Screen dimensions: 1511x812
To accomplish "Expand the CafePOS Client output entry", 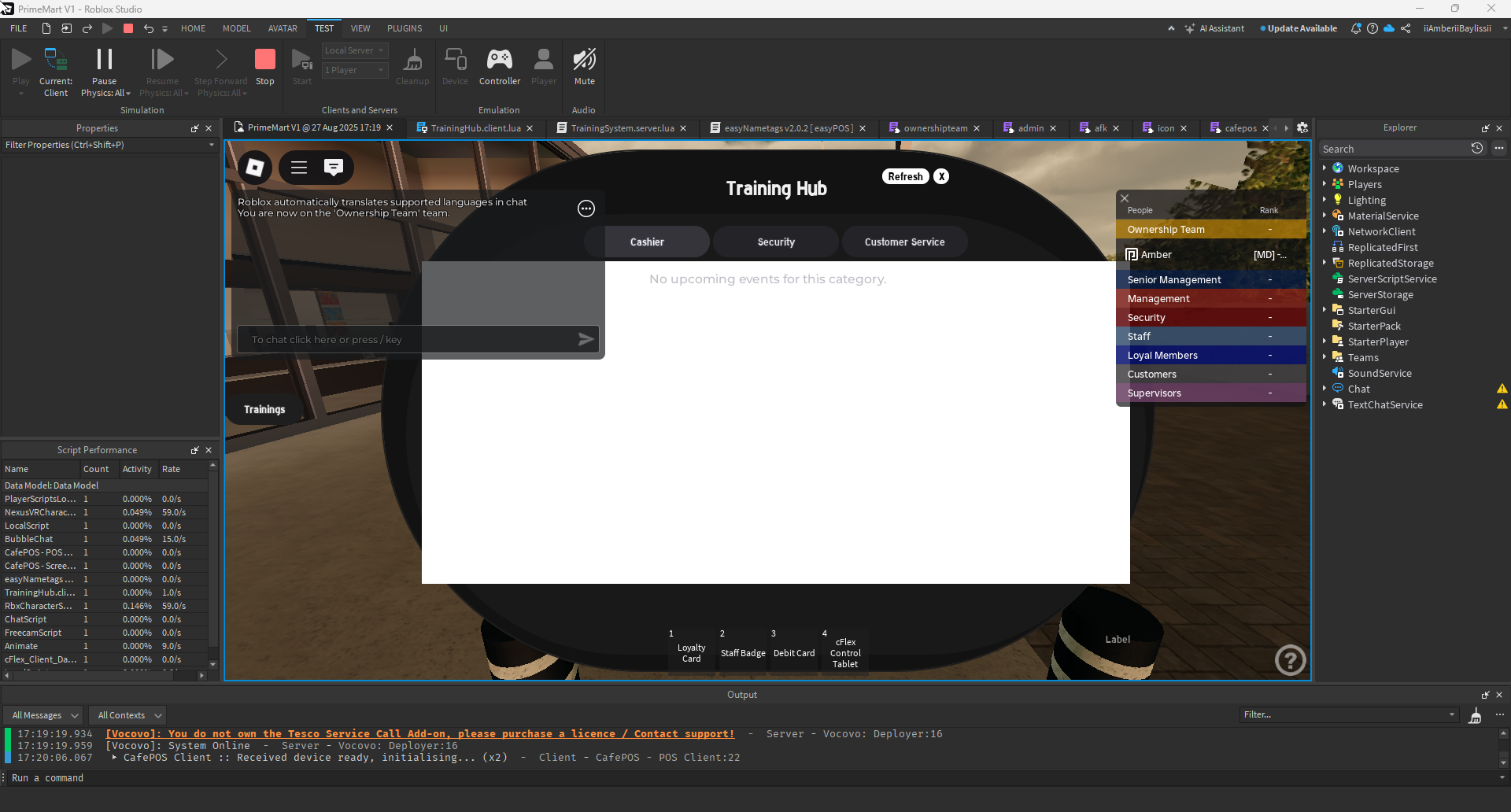I will coord(114,757).
